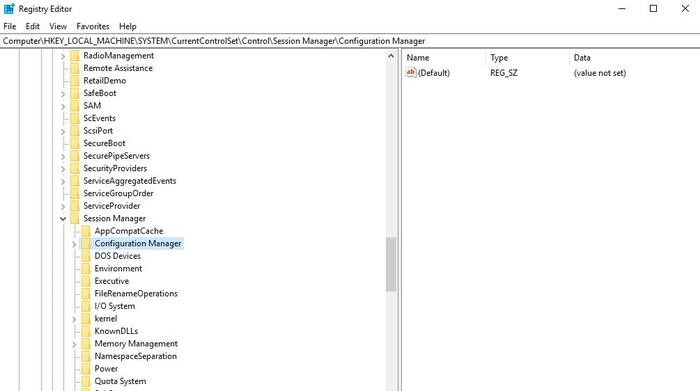Click the Session Manager folder icon

(x=75, y=218)
